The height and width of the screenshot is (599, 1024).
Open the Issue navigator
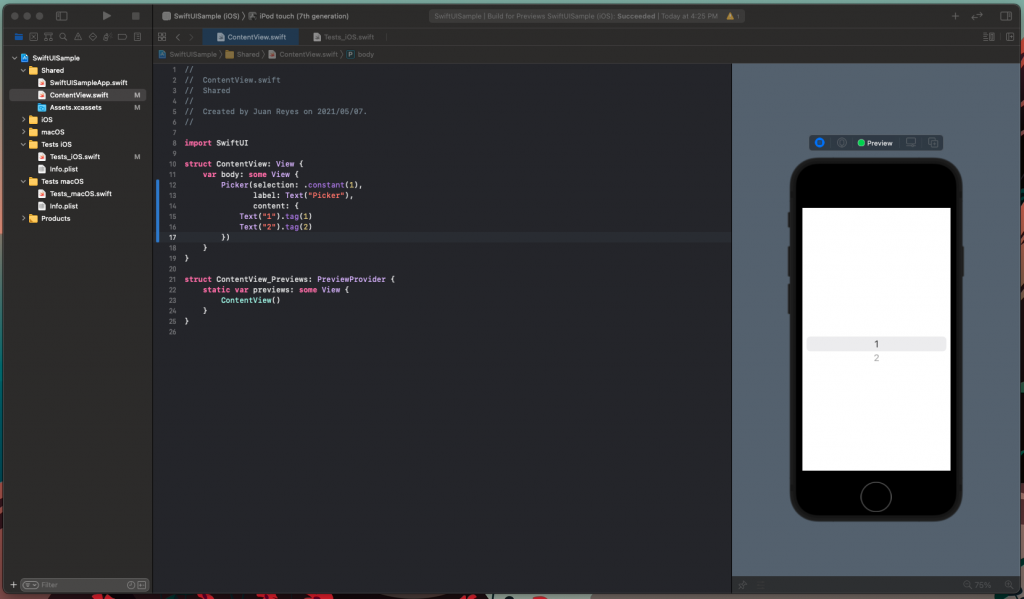coord(78,36)
